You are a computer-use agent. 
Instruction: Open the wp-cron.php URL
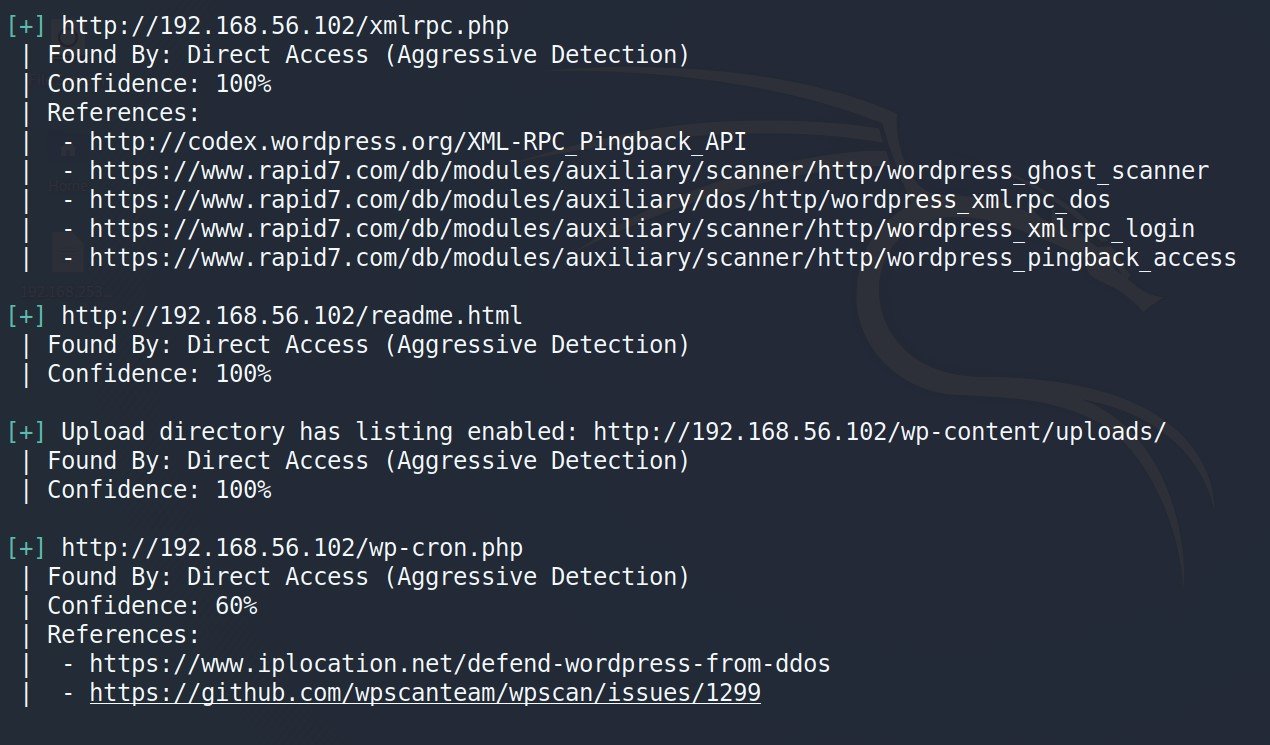click(x=291, y=548)
